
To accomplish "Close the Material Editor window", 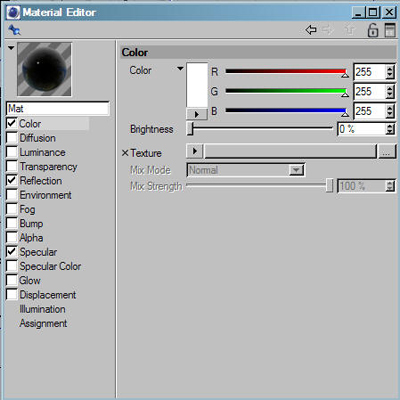I will click(389, 13).
